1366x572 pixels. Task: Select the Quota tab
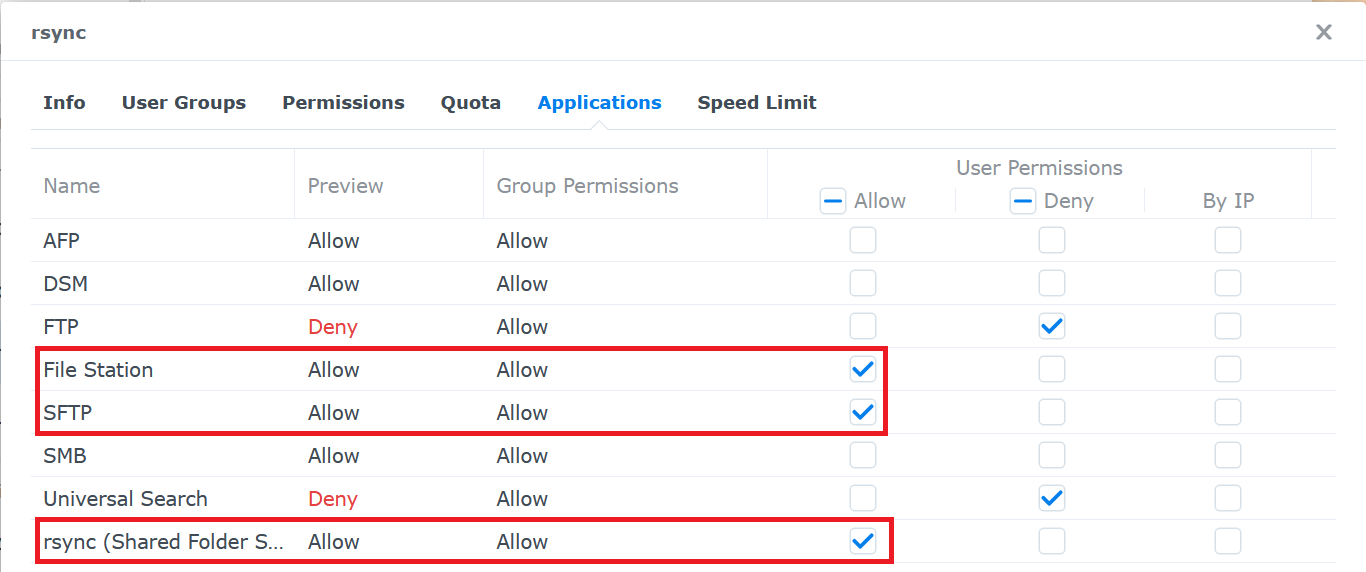[x=471, y=102]
